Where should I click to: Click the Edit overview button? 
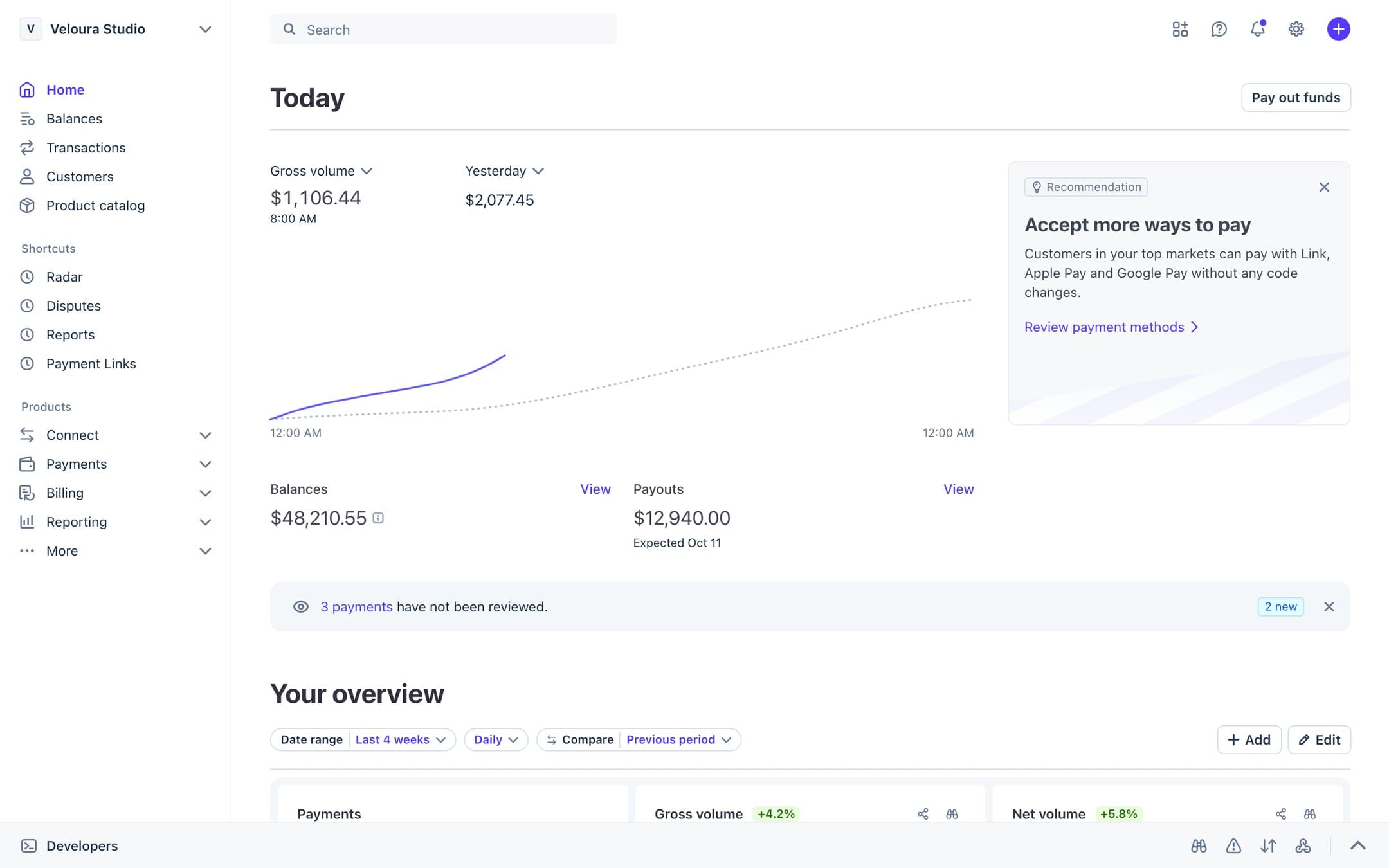(x=1319, y=740)
